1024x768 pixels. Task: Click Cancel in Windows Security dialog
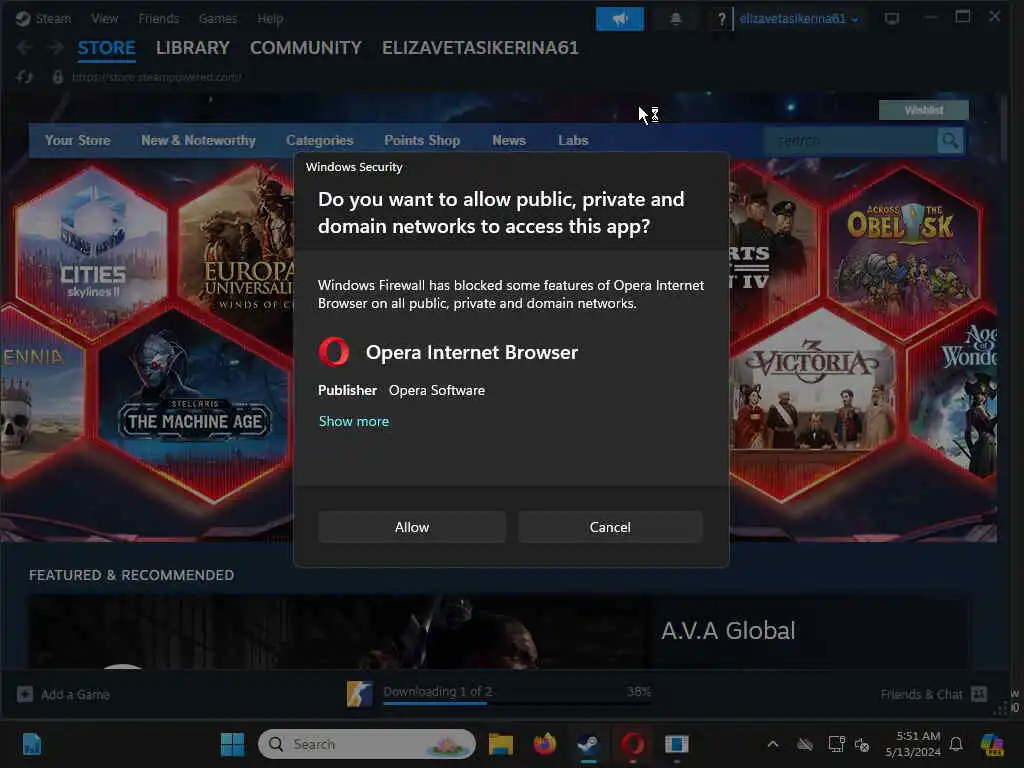pyautogui.click(x=610, y=527)
